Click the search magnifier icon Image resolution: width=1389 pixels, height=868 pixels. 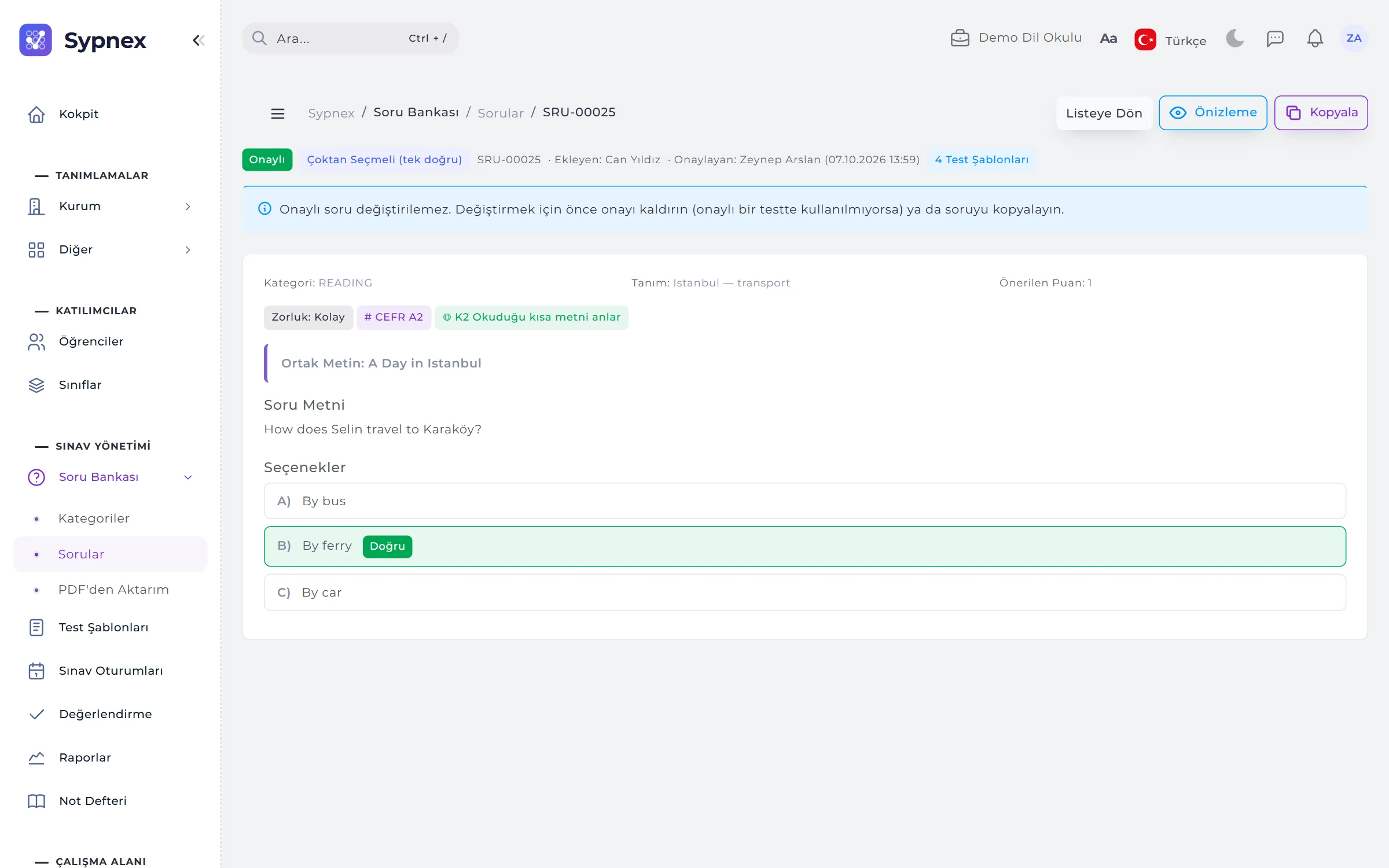pyautogui.click(x=259, y=38)
